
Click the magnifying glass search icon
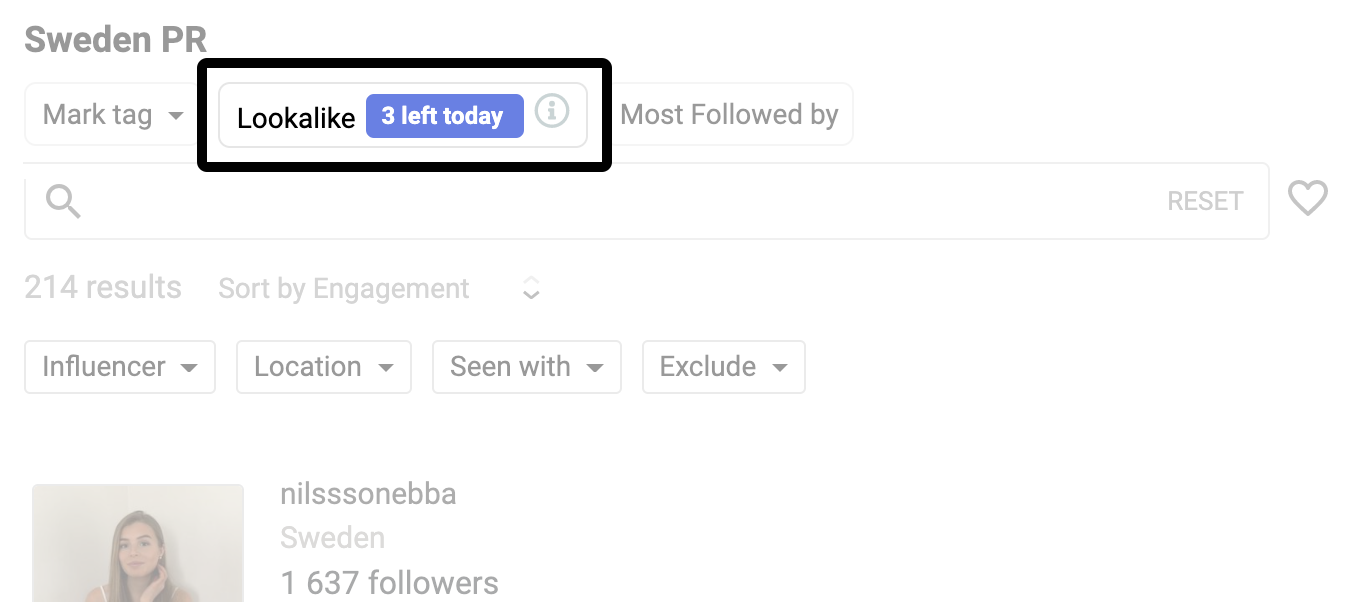click(x=63, y=201)
